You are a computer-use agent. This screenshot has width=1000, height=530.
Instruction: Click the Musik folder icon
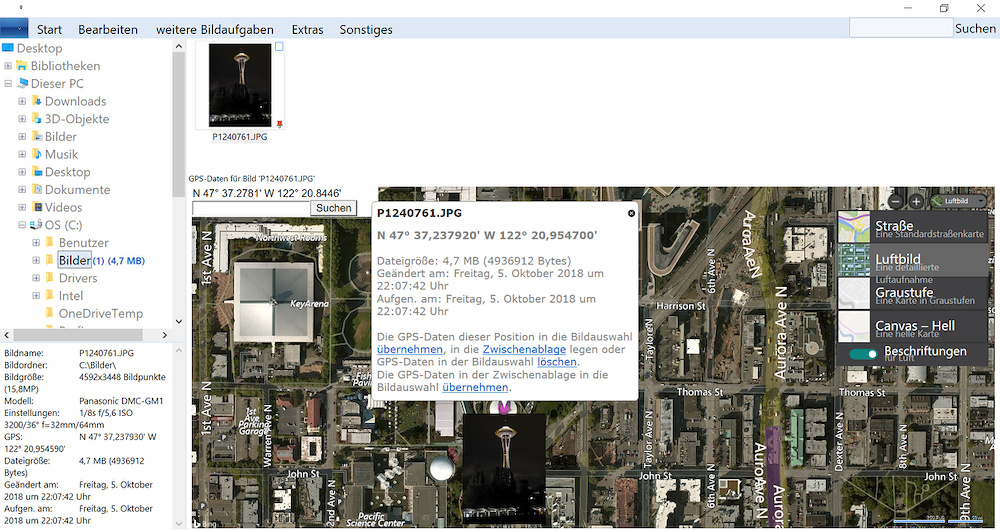(36, 154)
